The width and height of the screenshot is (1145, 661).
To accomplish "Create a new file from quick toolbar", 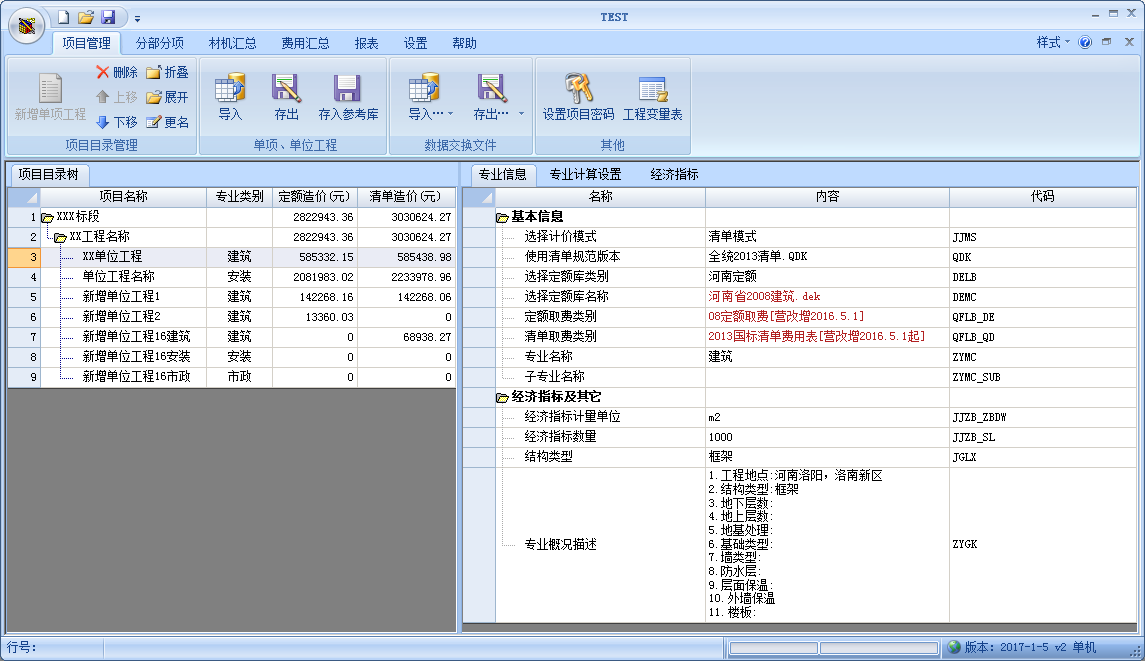I will (x=64, y=17).
